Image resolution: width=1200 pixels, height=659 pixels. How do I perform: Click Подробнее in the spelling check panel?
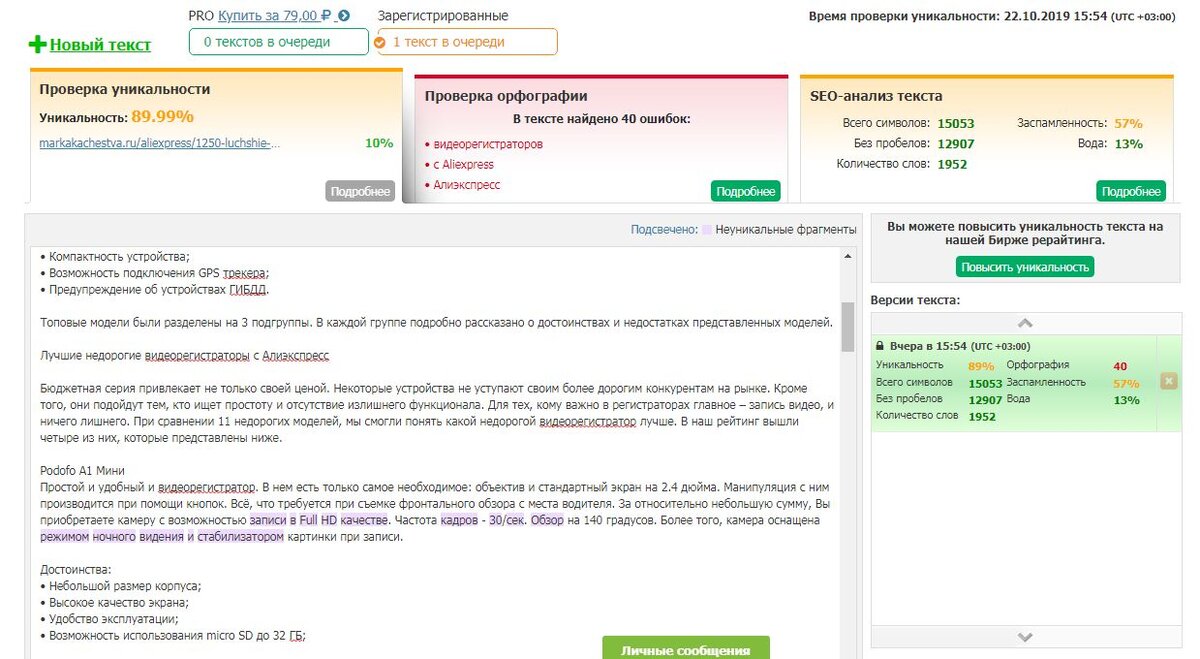coord(746,190)
